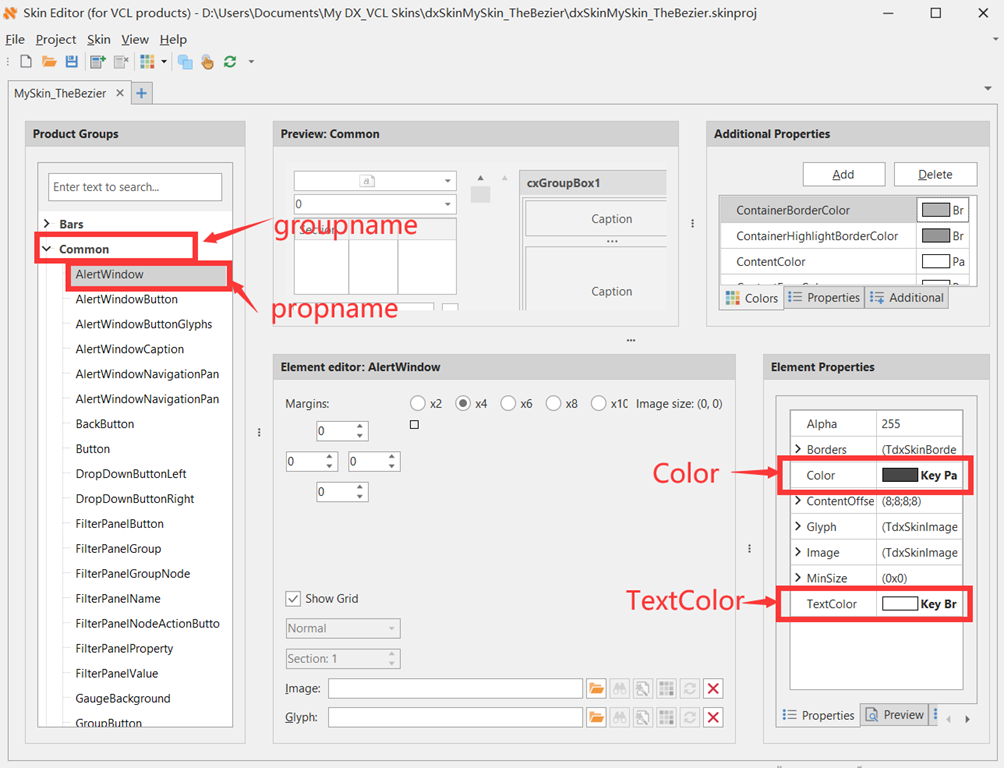This screenshot has height=768, width=1004.
Task: Toggle the Show Grid checkbox
Action: point(293,599)
